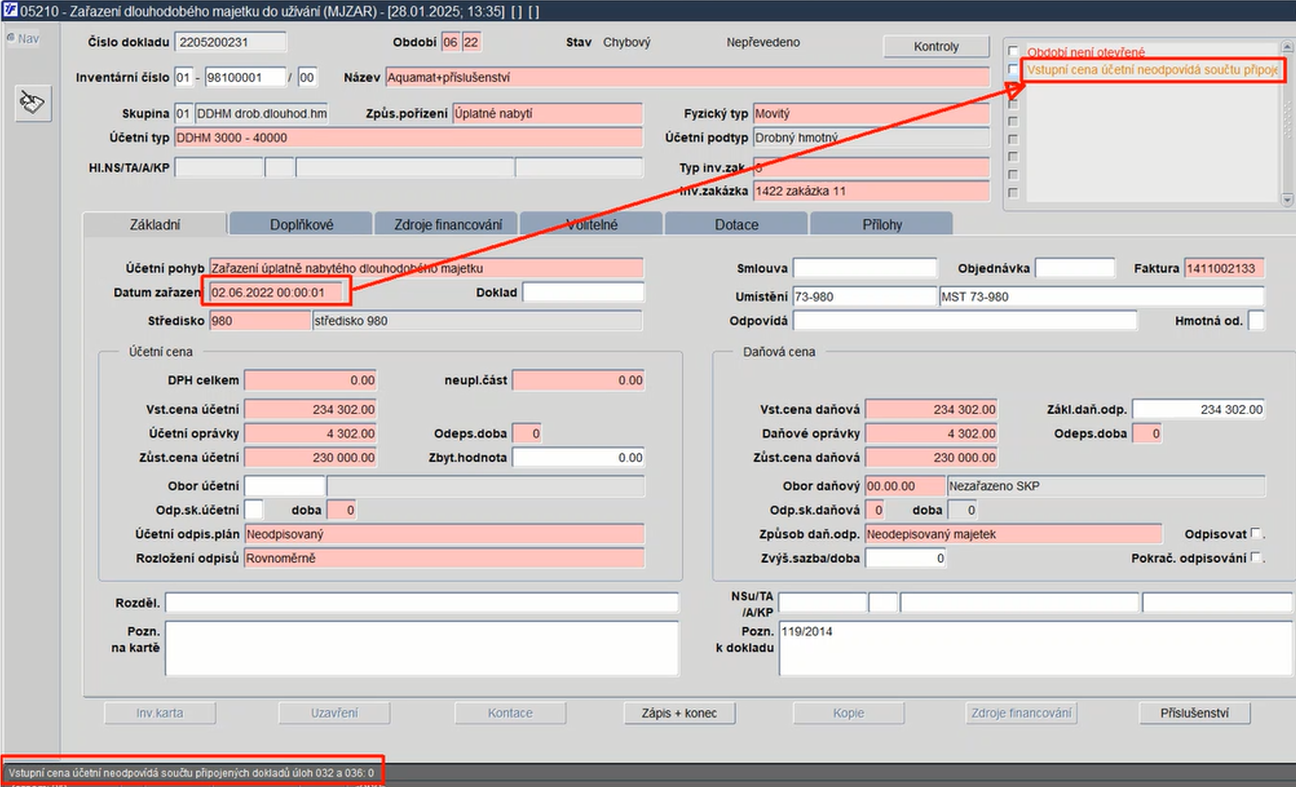1296x787 pixels.
Task: Click the neupl.část field
Action: coord(579,380)
